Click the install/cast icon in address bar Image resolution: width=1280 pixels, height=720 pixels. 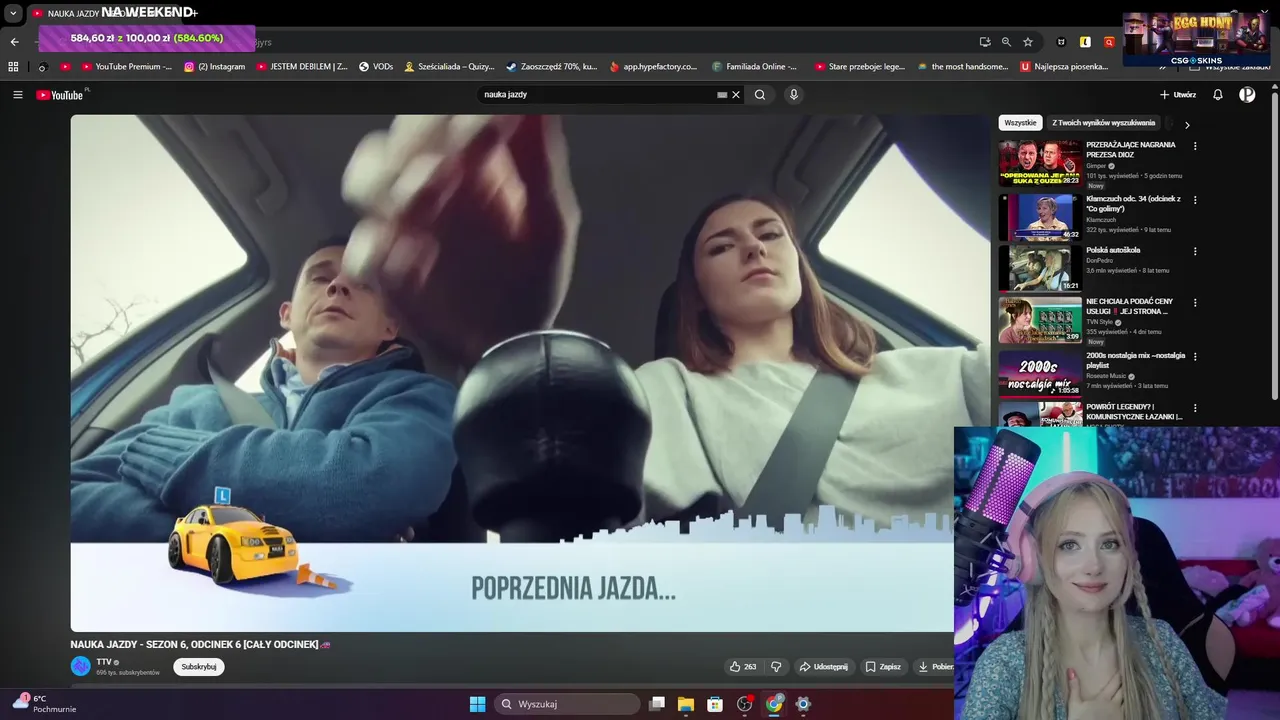pos(985,42)
